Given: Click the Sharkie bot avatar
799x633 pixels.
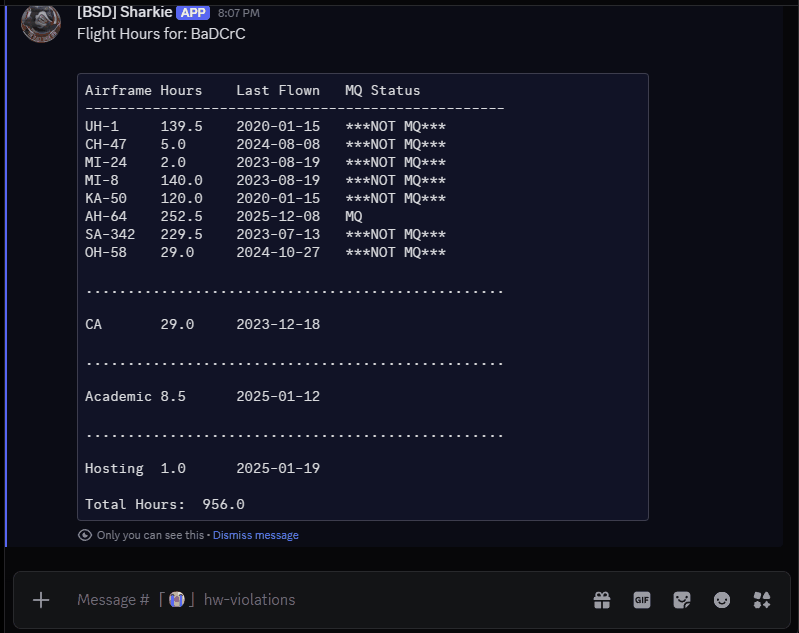Looking at the screenshot, I should [41, 24].
